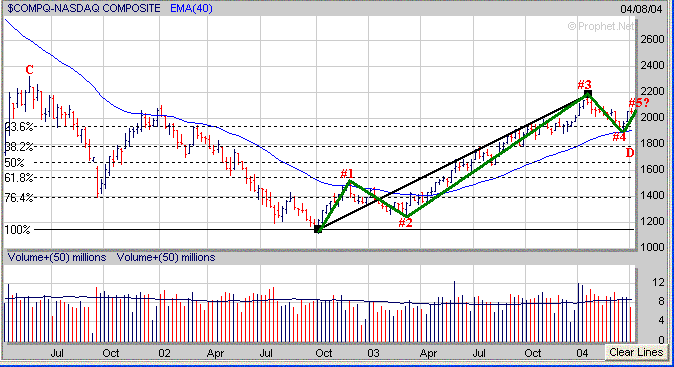The height and width of the screenshot is (367, 674).
Task: Click the 1200 price axis label
Action: tap(652, 221)
